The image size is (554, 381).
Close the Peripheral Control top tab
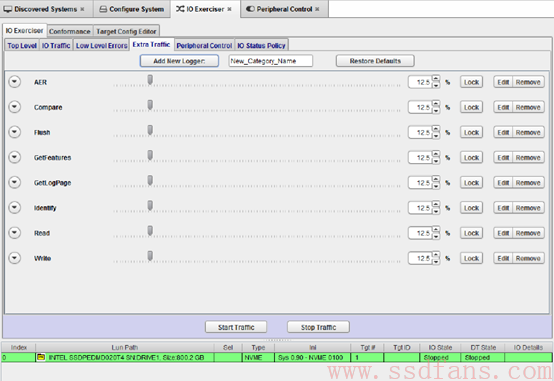(317, 9)
